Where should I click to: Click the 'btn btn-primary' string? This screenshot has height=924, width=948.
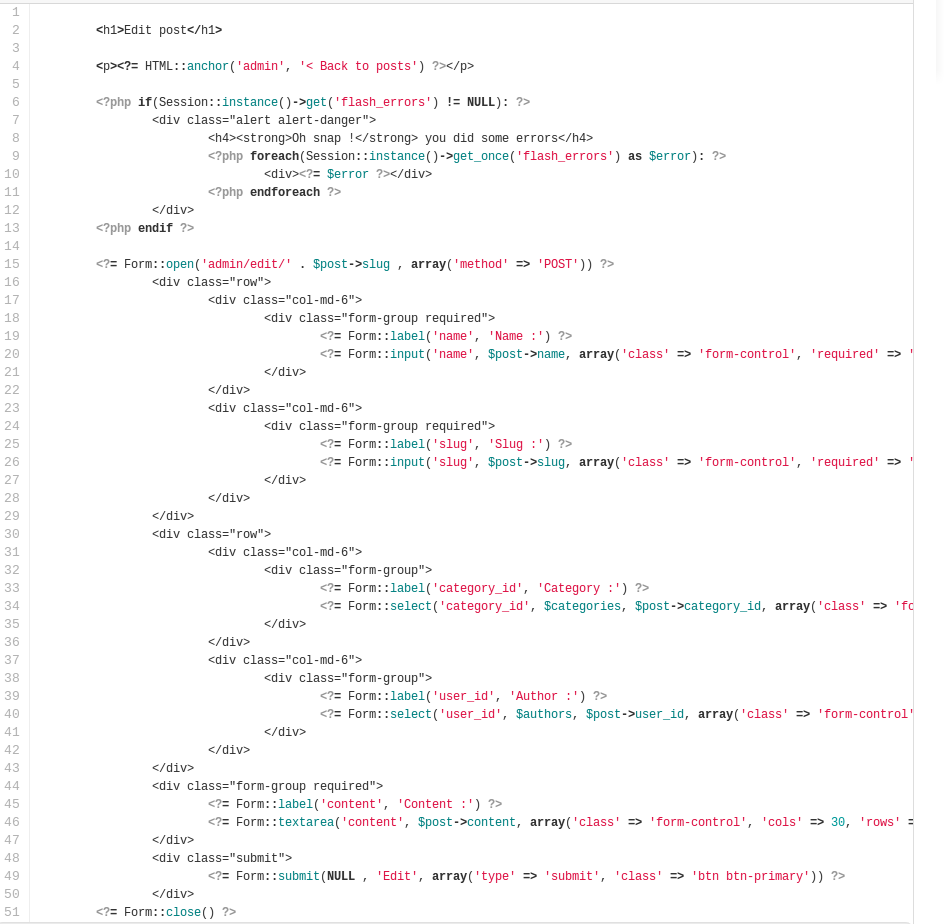coord(750,876)
